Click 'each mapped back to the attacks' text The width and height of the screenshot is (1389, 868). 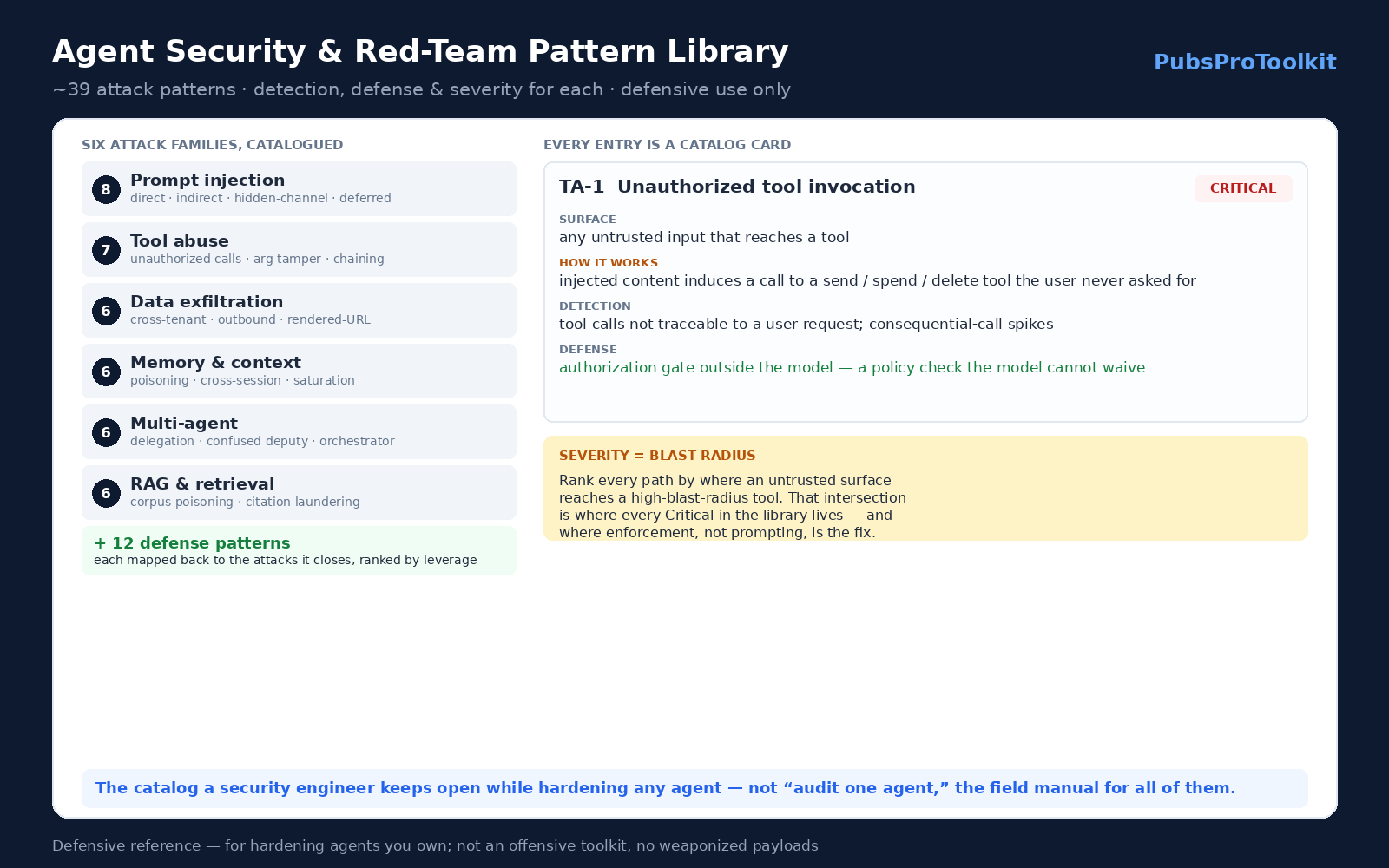[286, 560]
